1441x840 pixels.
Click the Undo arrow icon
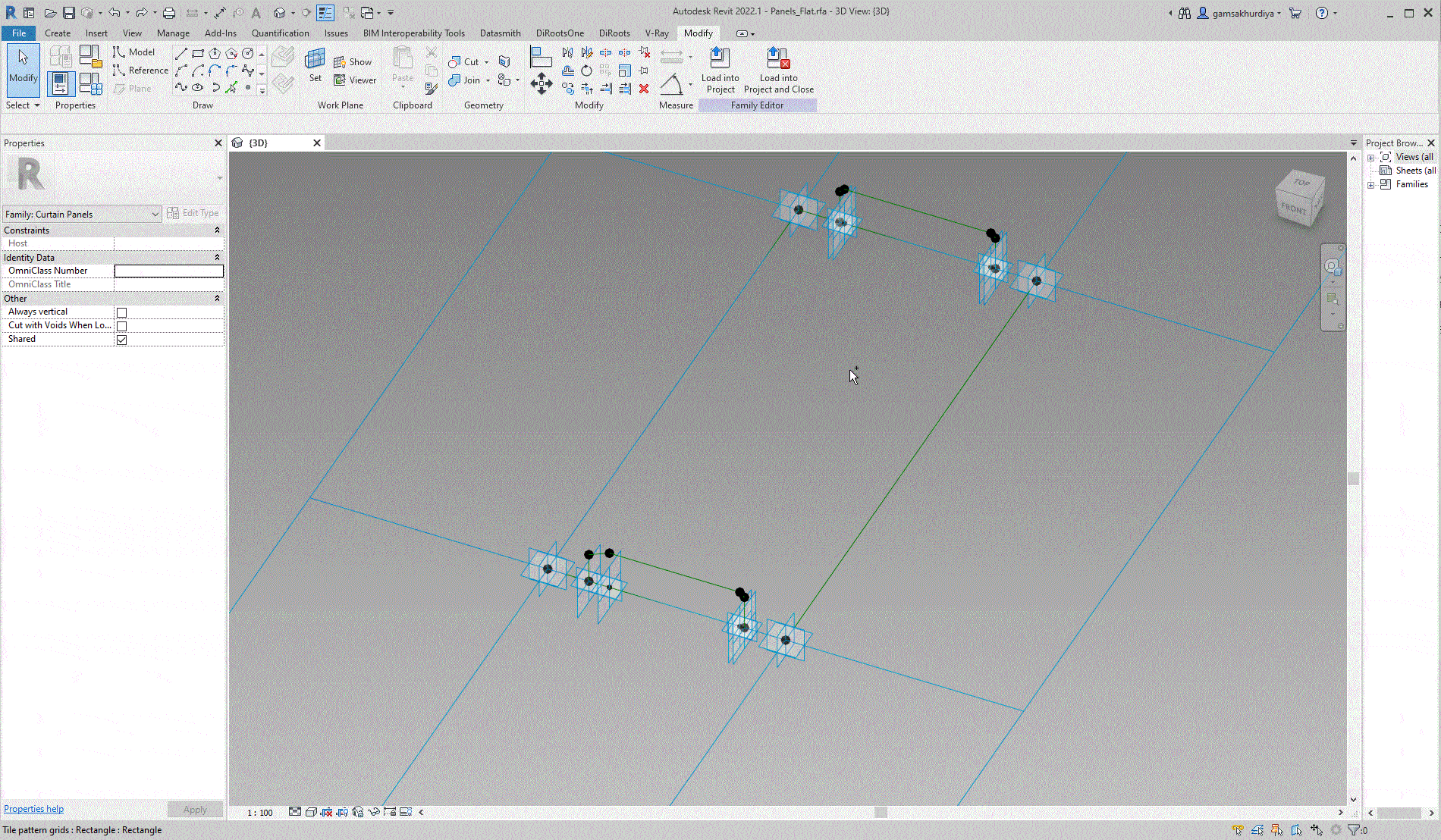tap(114, 13)
